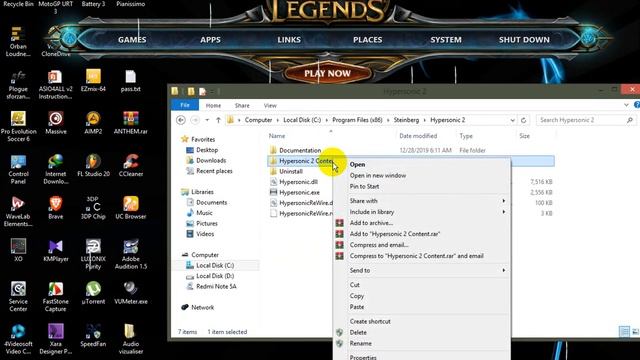Screen dimensions: 640x360
Task: Select Local Disk (D:) in navigation pane
Action: click(x=215, y=276)
